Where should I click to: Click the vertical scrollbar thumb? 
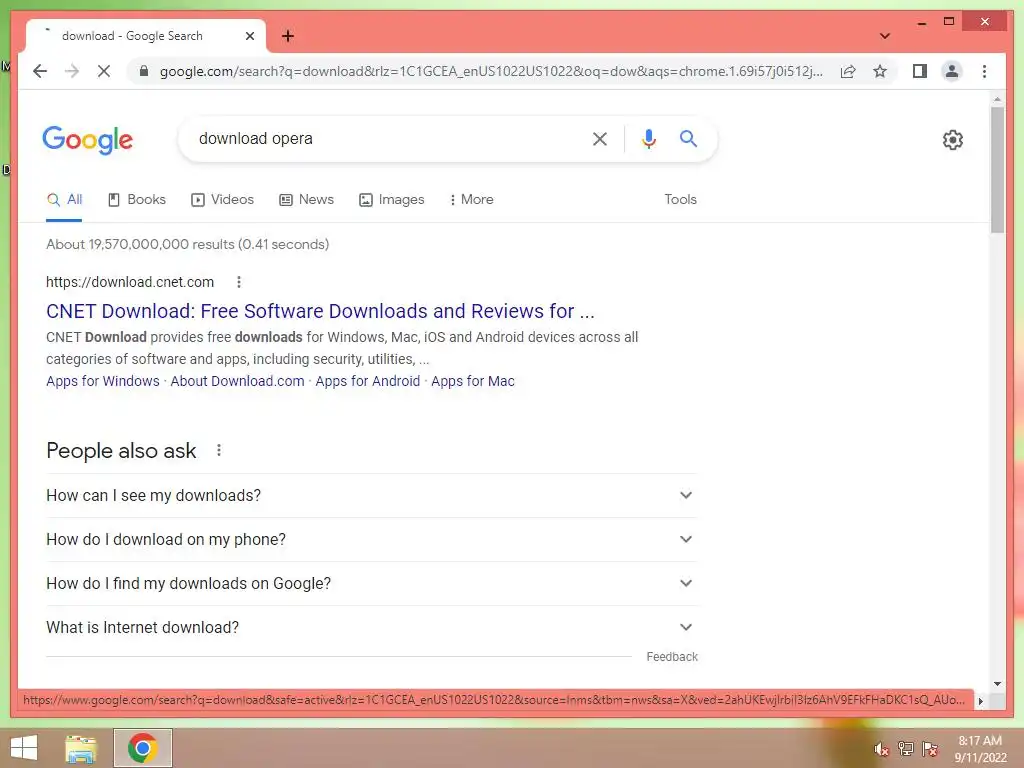pos(997,170)
